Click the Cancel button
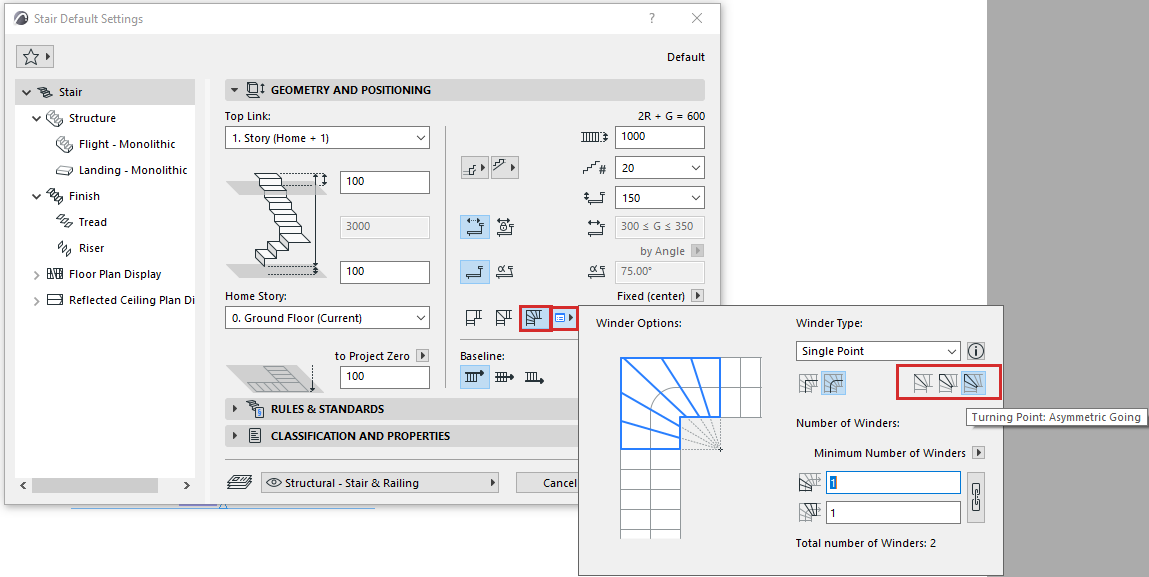The image size is (1149, 577). [560, 482]
